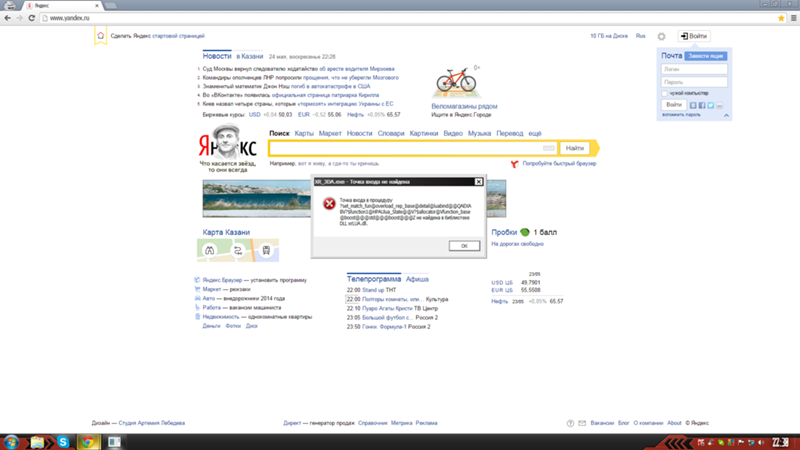Click the green traffic indicator circle
Viewport: 800px width, 450px height.
pyautogui.click(x=524, y=232)
